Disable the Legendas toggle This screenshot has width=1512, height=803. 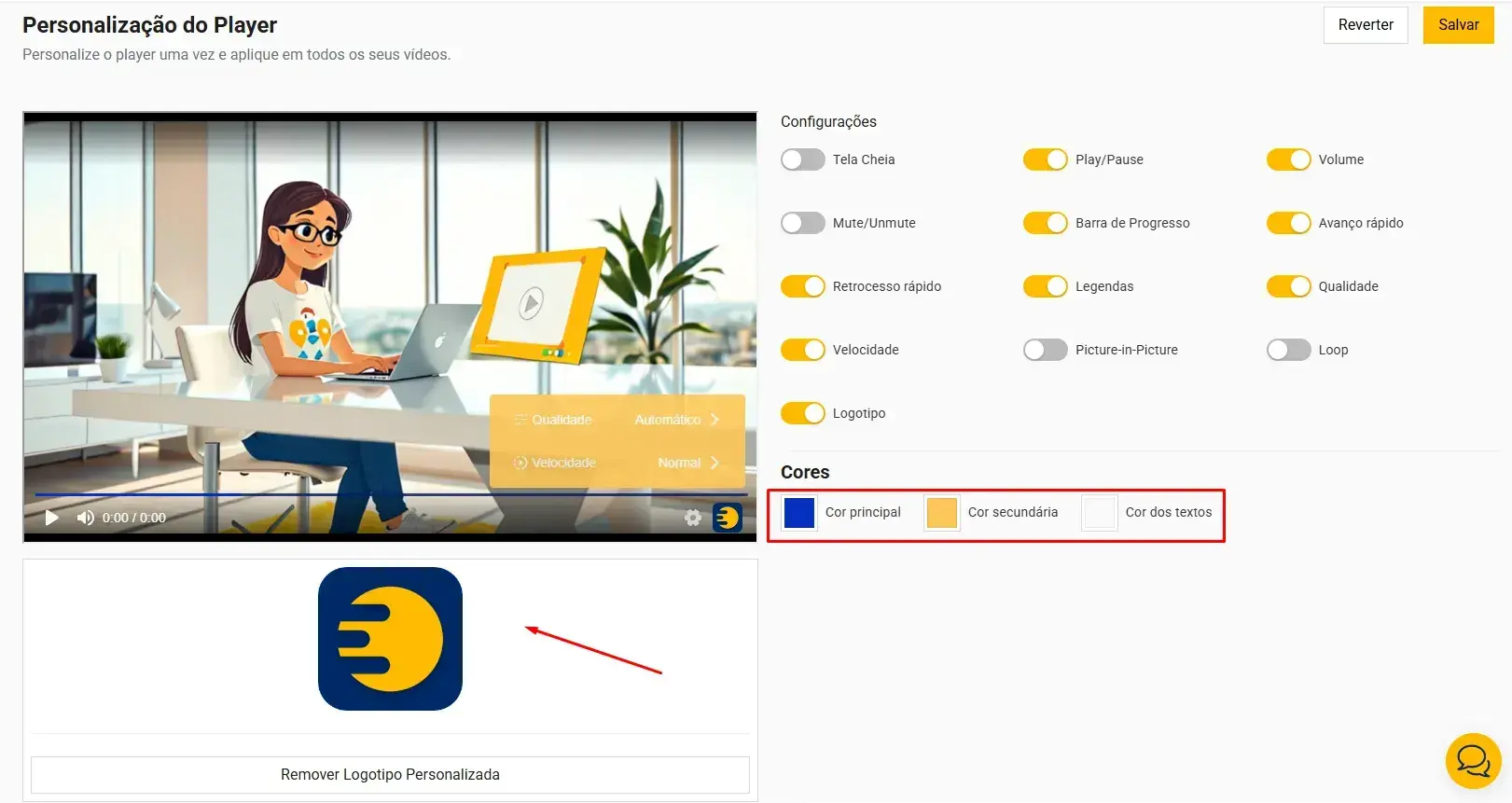(x=1045, y=286)
